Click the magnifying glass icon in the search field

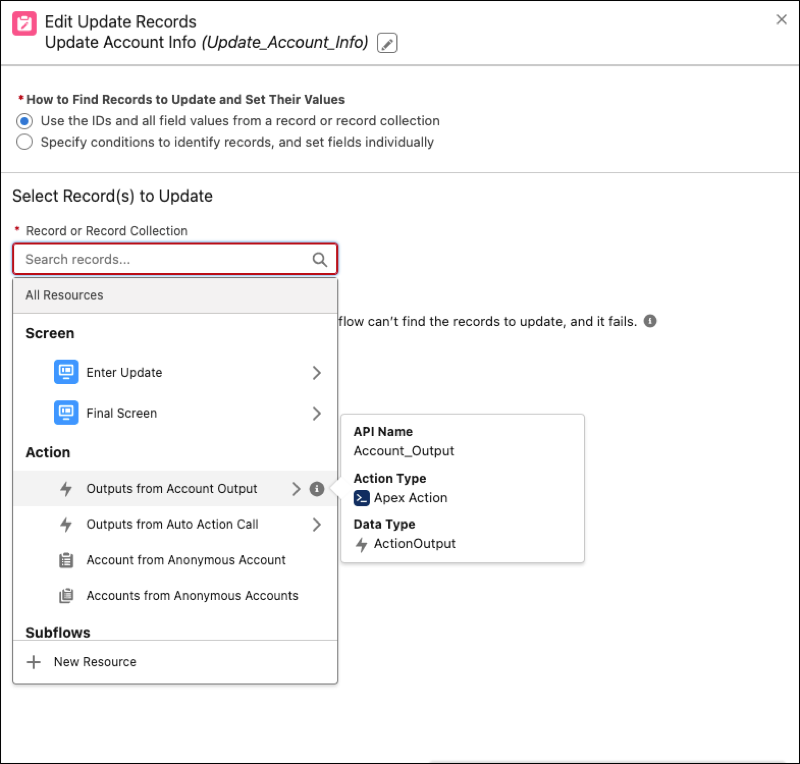[x=318, y=258]
